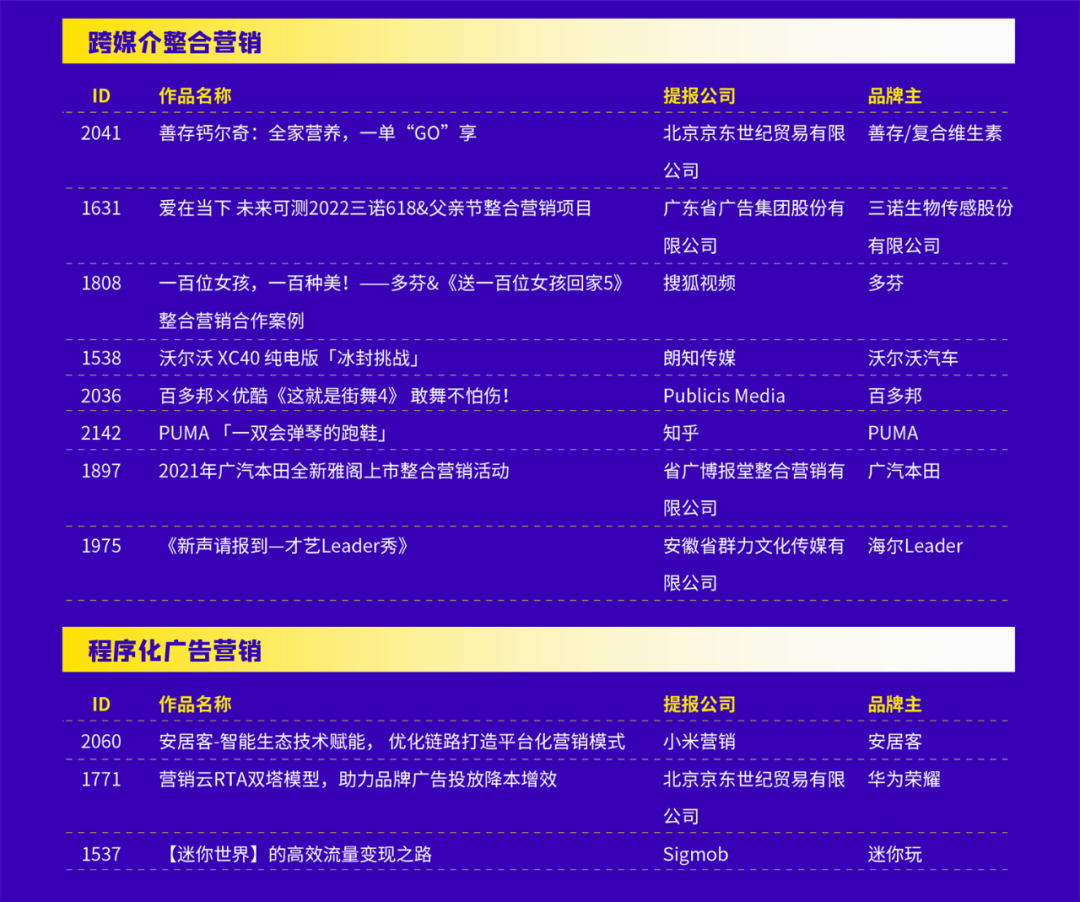Image resolution: width=1080 pixels, height=902 pixels.
Task: Click company 省广博报堂整合营销有限公司
Action: pyautogui.click(x=754, y=490)
